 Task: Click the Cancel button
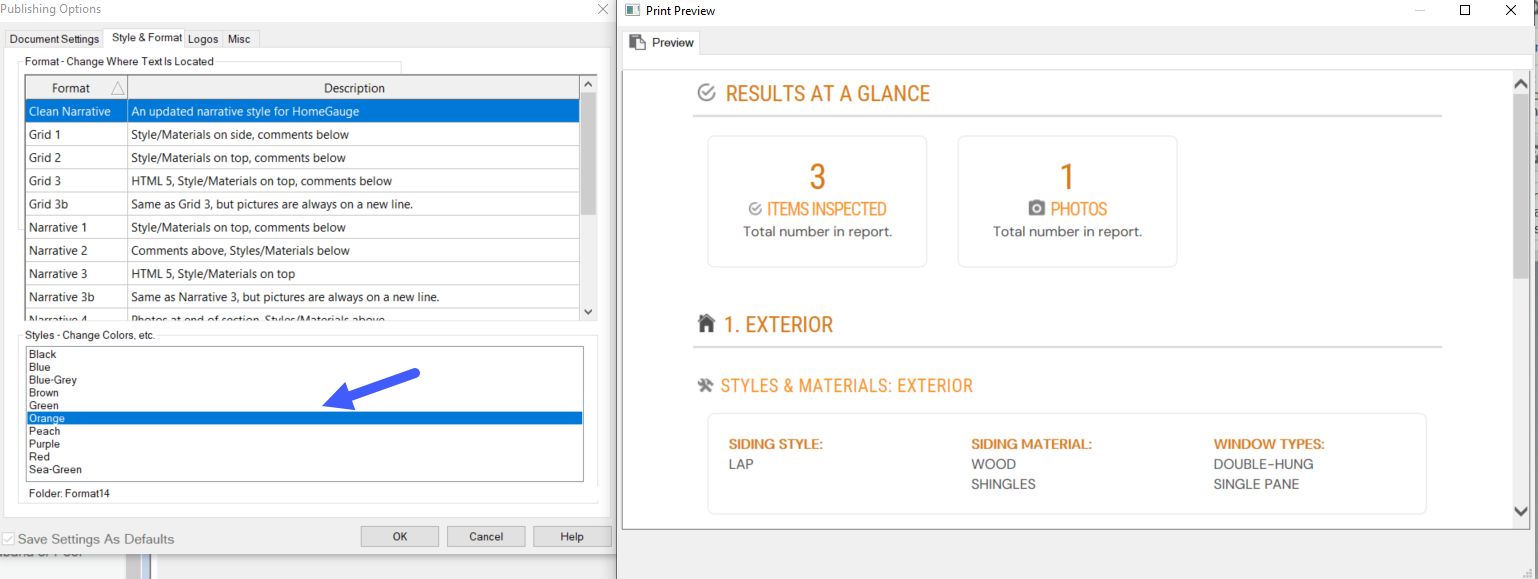pos(484,536)
